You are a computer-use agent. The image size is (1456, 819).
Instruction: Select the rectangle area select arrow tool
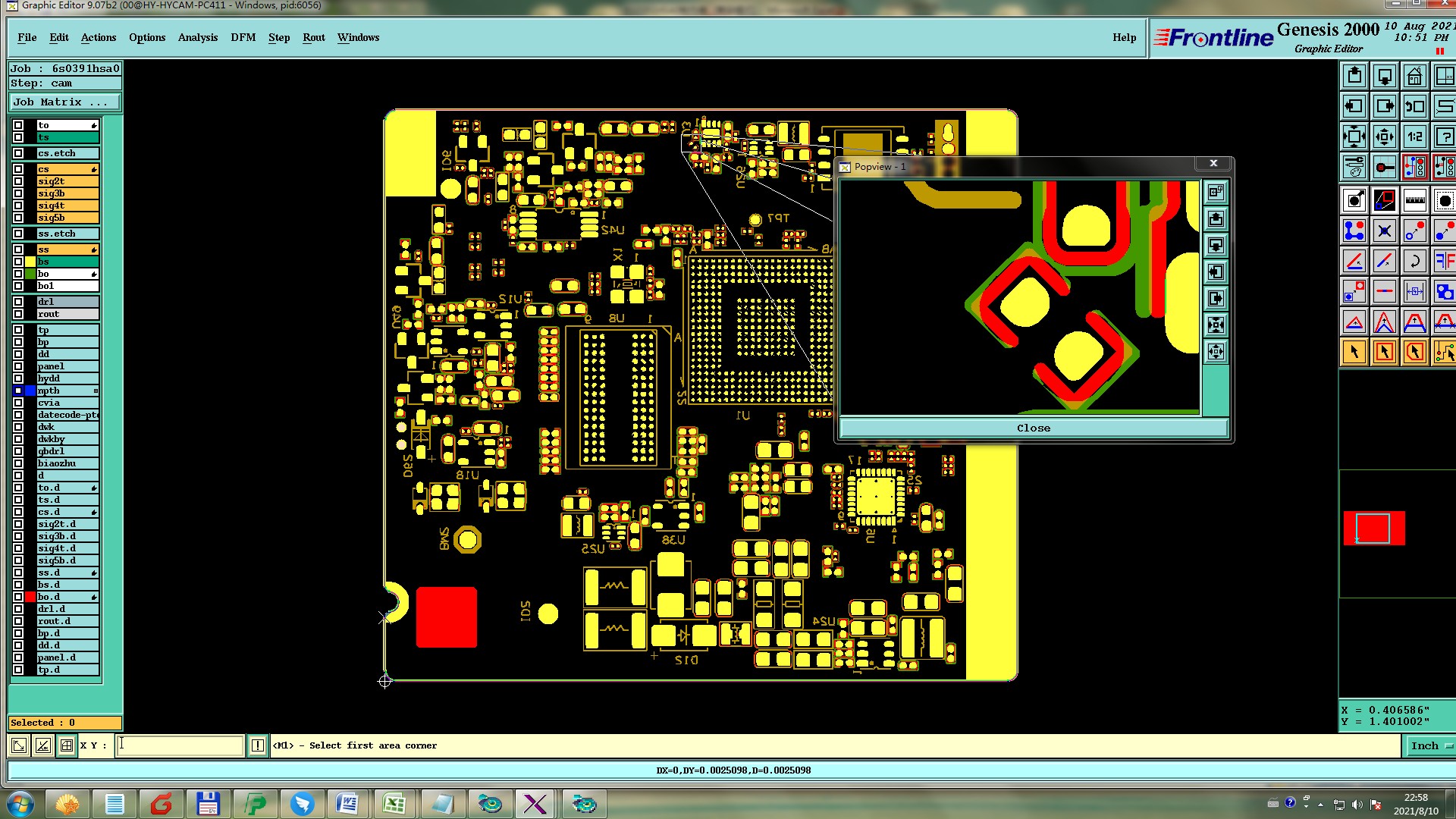coord(1385,352)
